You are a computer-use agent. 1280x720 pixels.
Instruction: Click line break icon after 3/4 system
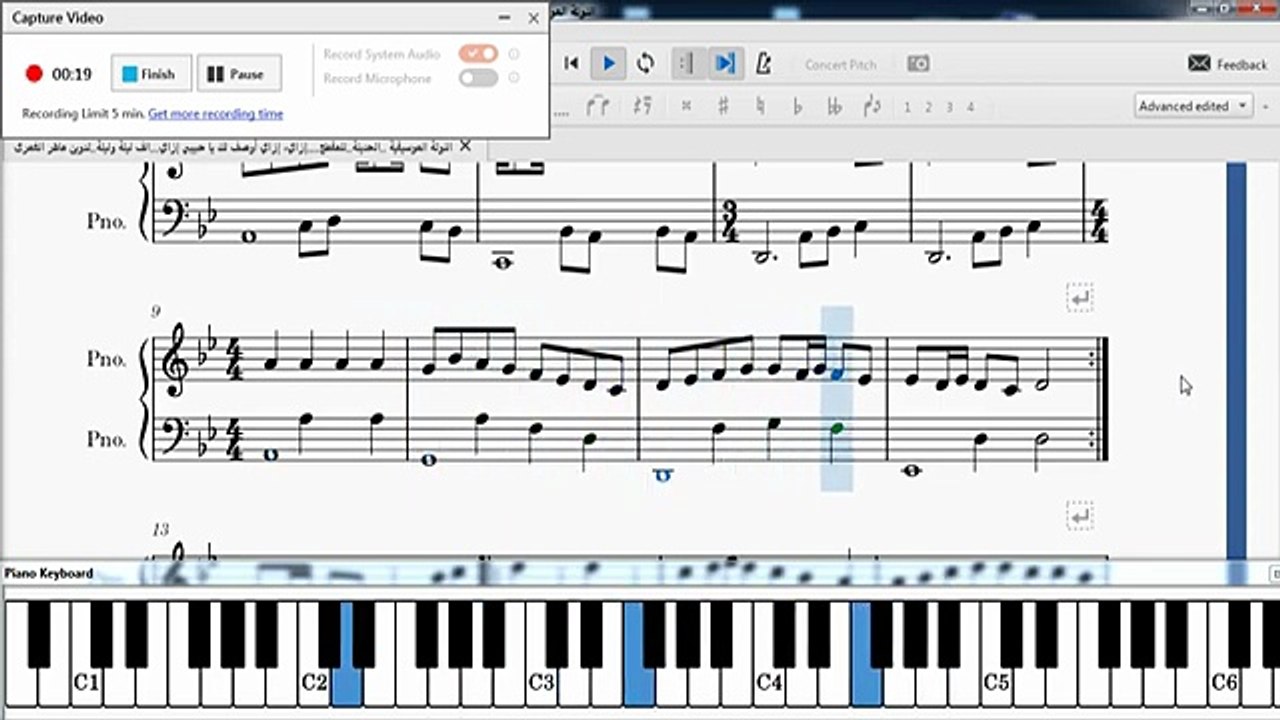[1079, 298]
